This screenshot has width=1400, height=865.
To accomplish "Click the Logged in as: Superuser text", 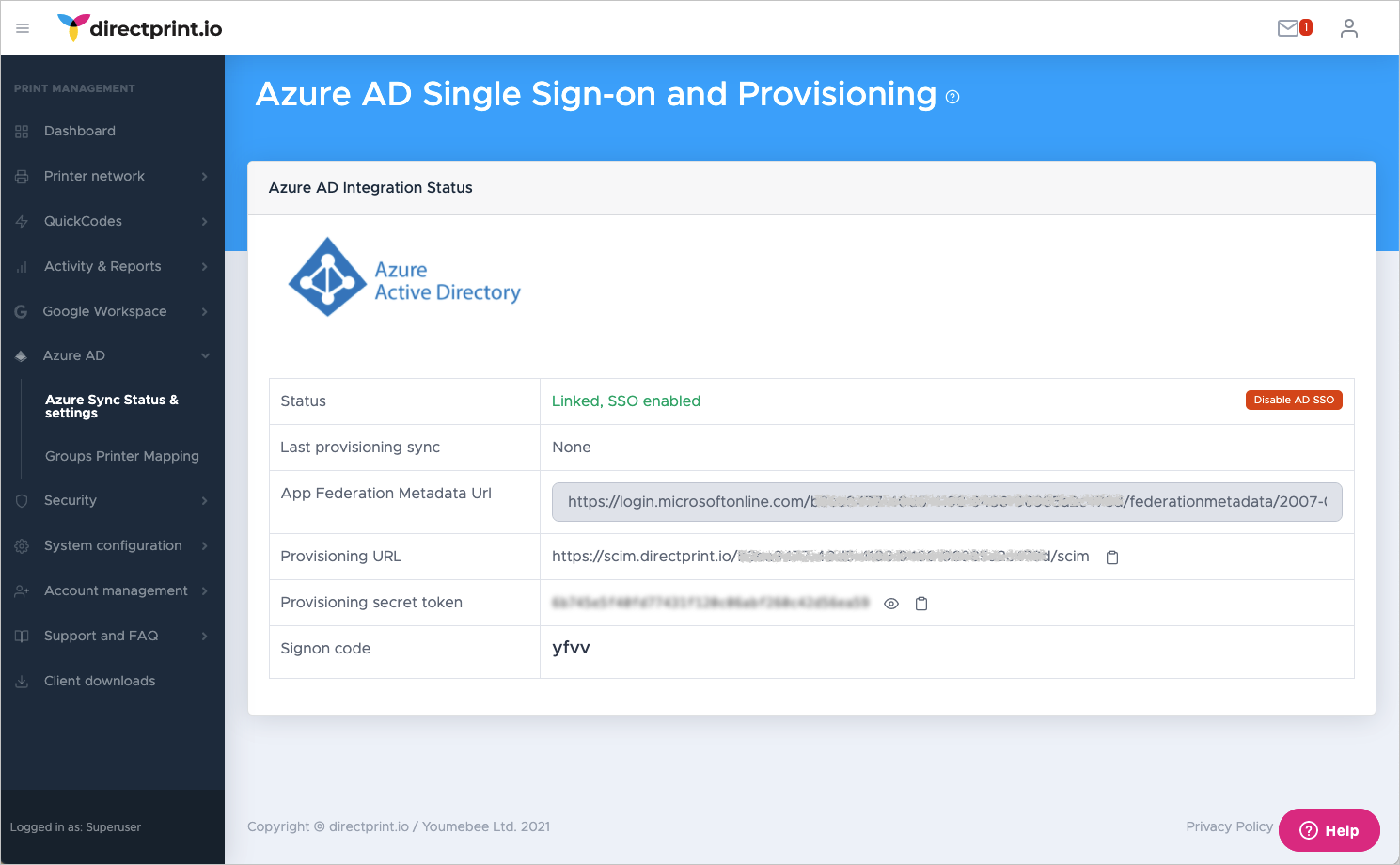I will pyautogui.click(x=75, y=827).
